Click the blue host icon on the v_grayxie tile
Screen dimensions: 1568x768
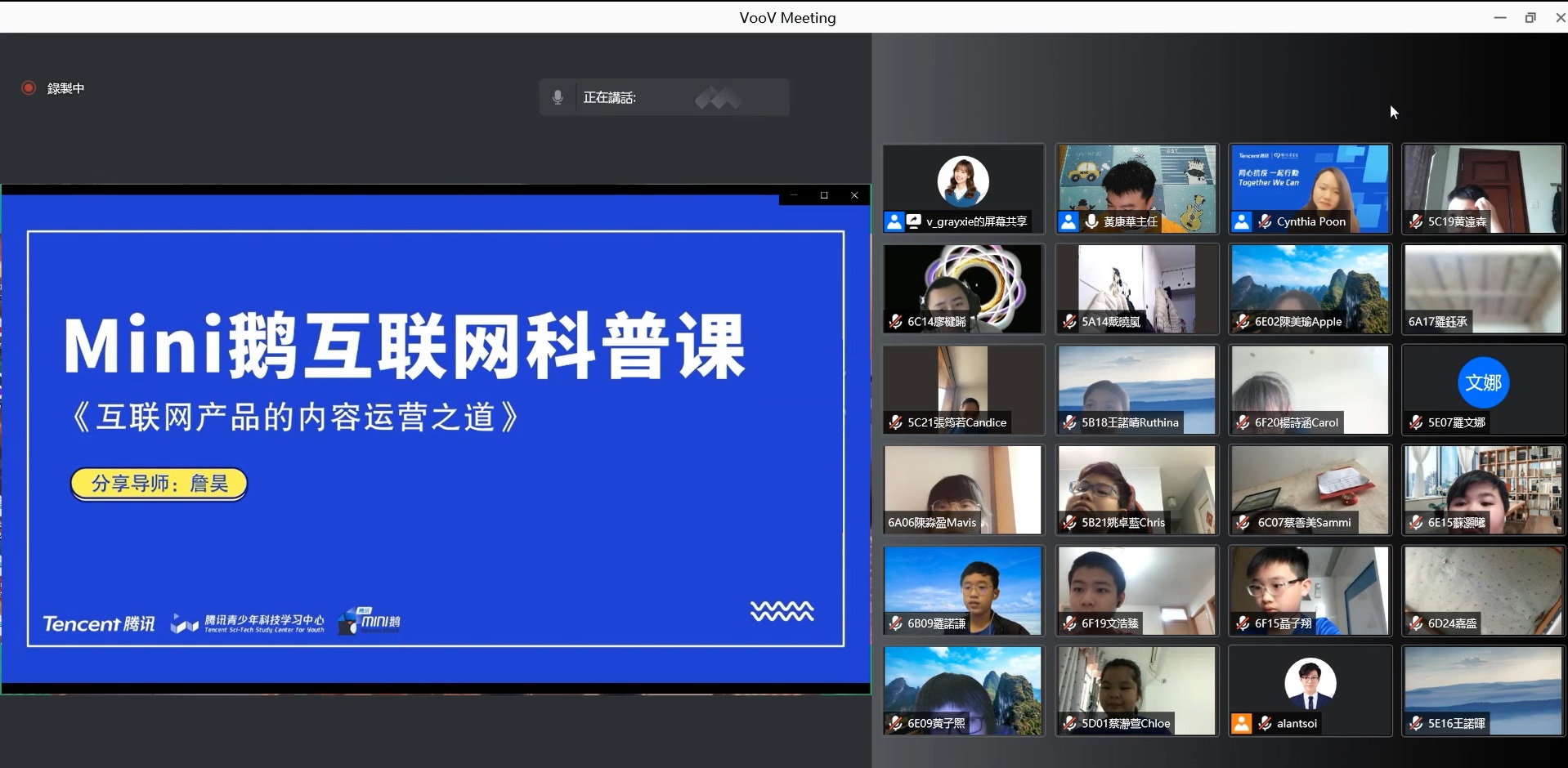point(894,221)
